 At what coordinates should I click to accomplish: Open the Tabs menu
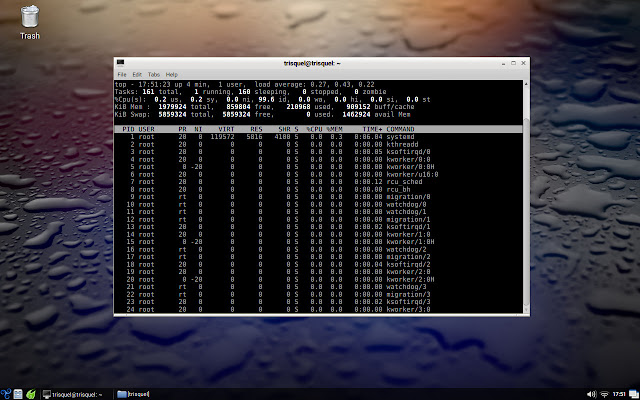point(153,75)
